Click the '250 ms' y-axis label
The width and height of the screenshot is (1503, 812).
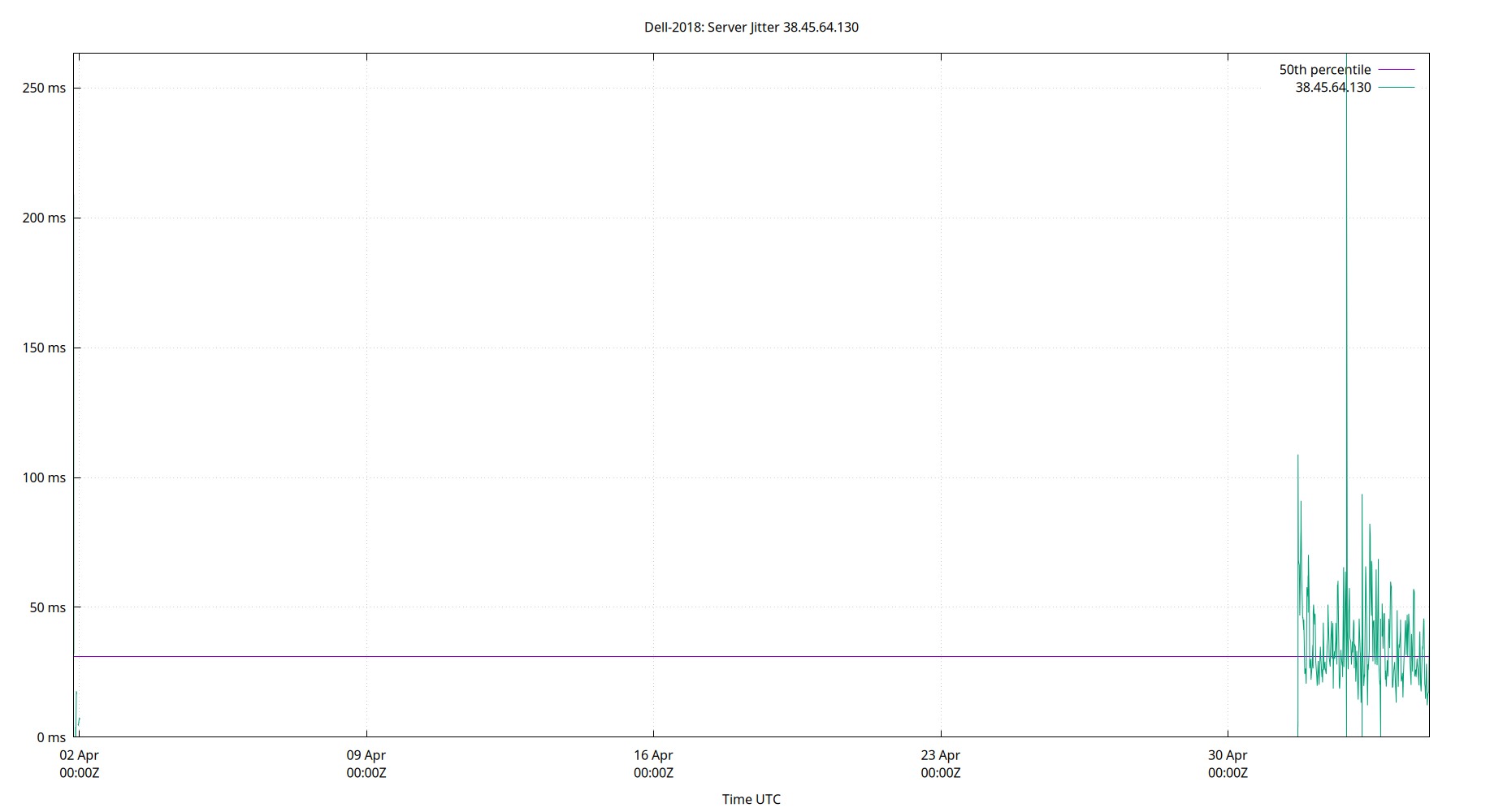point(44,88)
